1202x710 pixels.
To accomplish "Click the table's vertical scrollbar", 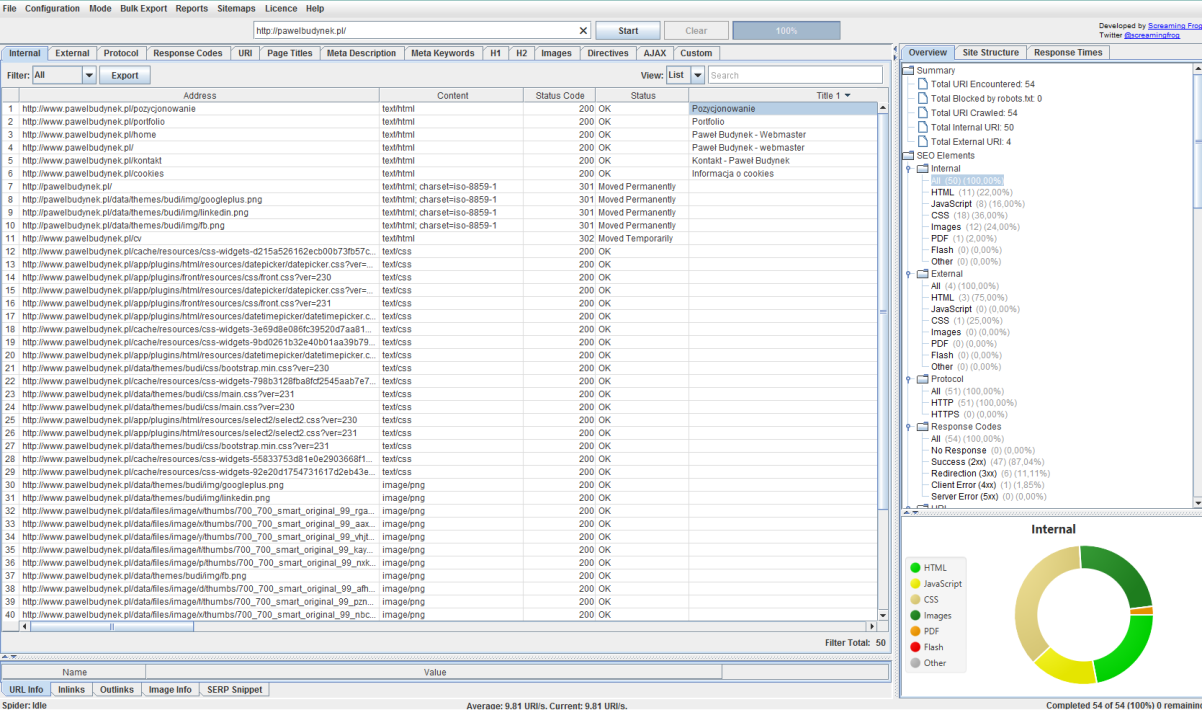I will coord(883,361).
